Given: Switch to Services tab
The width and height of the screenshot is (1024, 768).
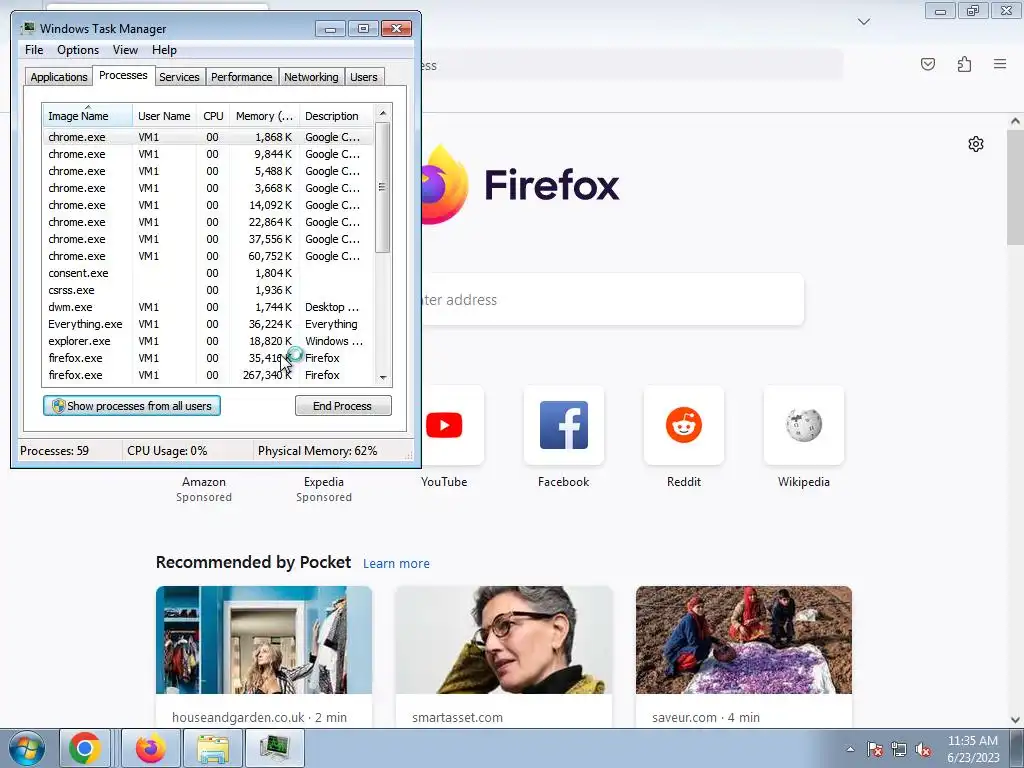Looking at the screenshot, I should point(179,76).
